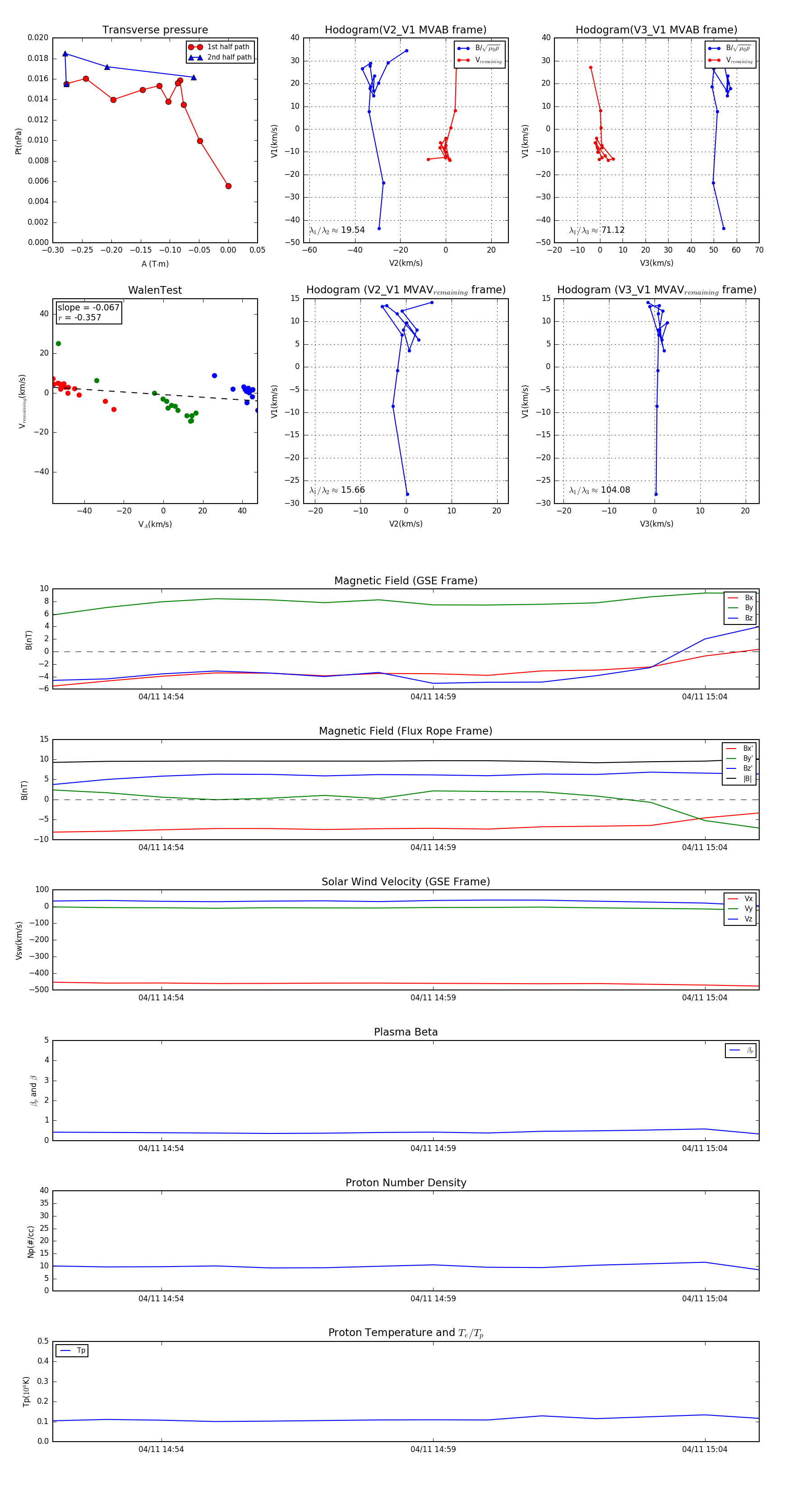
Task: Click '04/11 14:59' tick under GSE magnetic field plot
Action: [x=433, y=697]
